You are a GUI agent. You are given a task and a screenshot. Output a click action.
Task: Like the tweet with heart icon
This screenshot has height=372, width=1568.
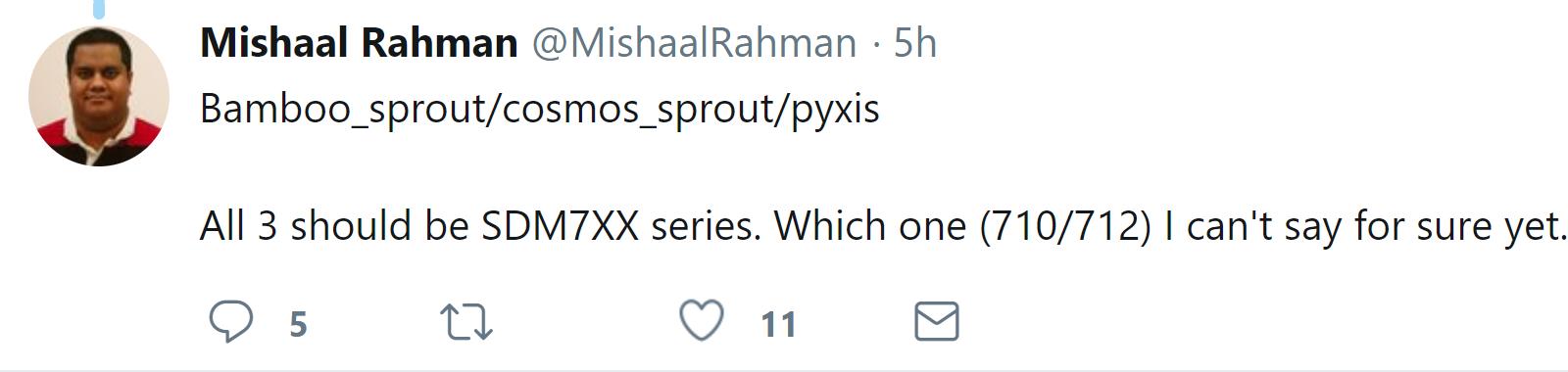702,321
